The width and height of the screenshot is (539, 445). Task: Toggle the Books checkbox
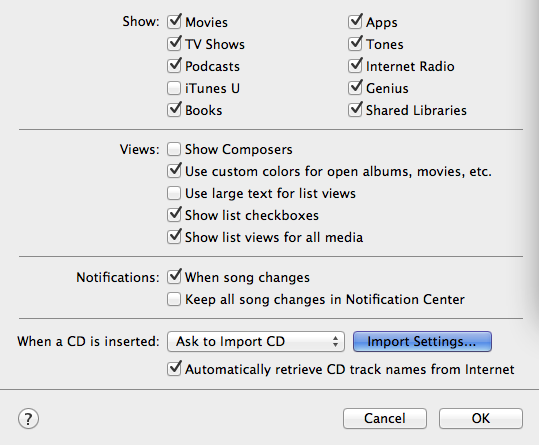click(x=174, y=110)
